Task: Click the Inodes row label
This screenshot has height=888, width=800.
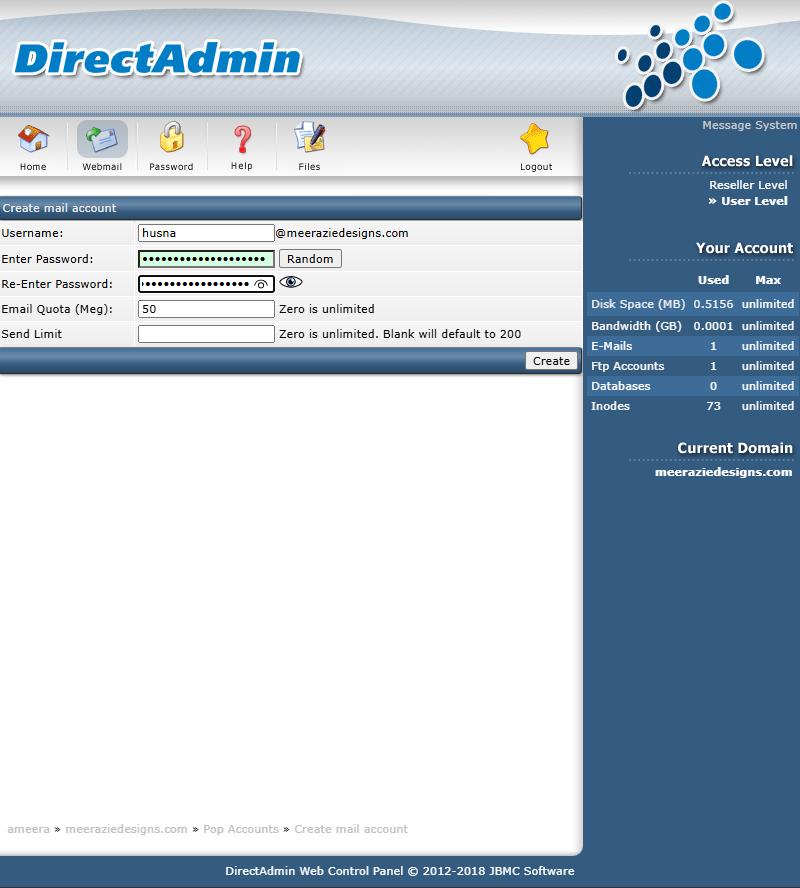Action: 610,406
